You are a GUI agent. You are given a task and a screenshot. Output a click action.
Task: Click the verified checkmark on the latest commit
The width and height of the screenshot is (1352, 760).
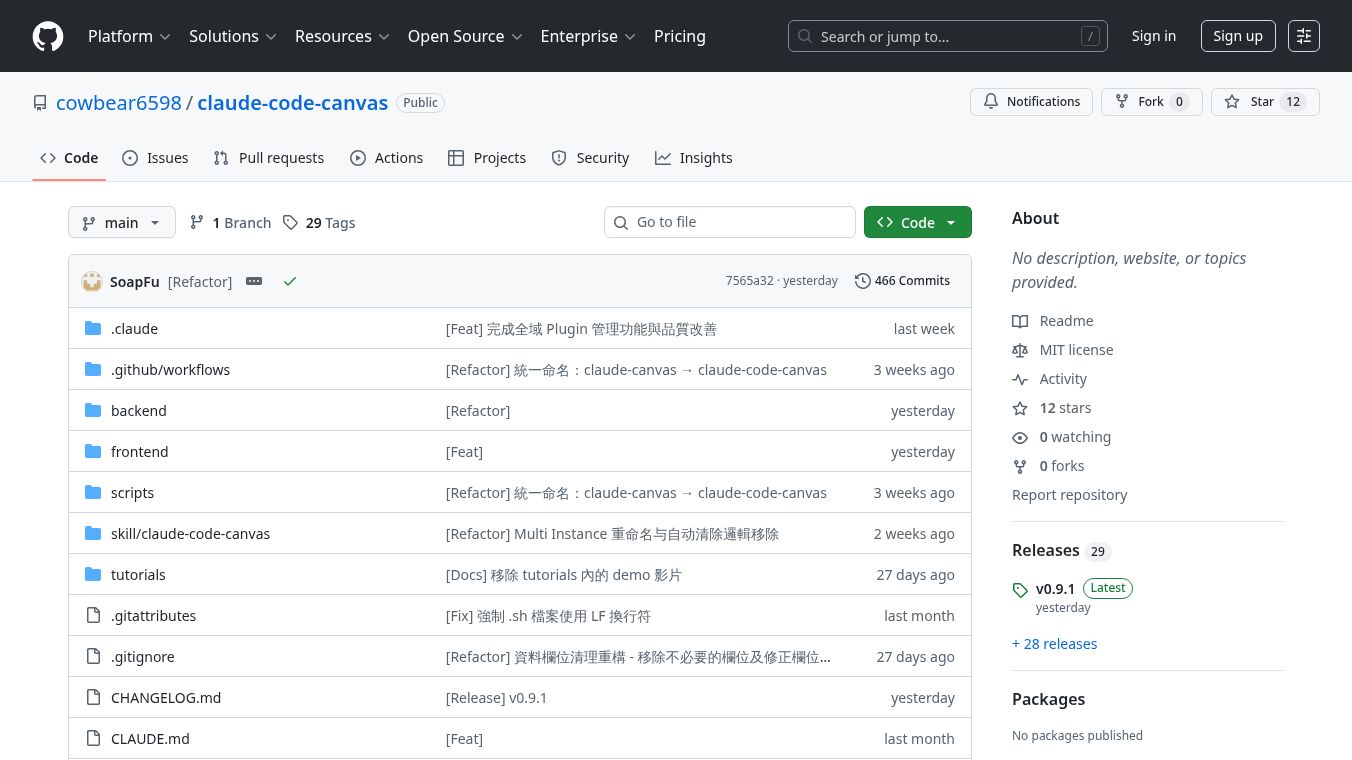pos(290,281)
